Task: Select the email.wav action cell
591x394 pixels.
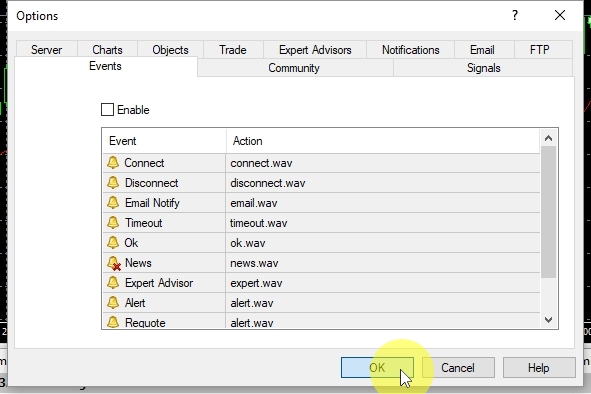Action: pyautogui.click(x=383, y=203)
